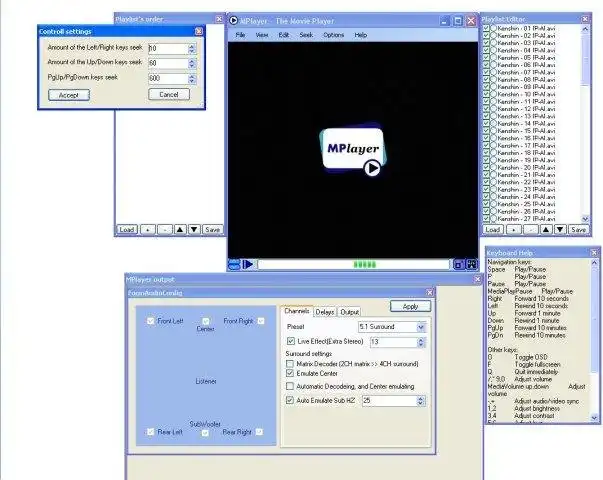Screen dimensions: 603x480
Task: Uncheck Auto Emulate Sub HZ
Action: point(290,400)
